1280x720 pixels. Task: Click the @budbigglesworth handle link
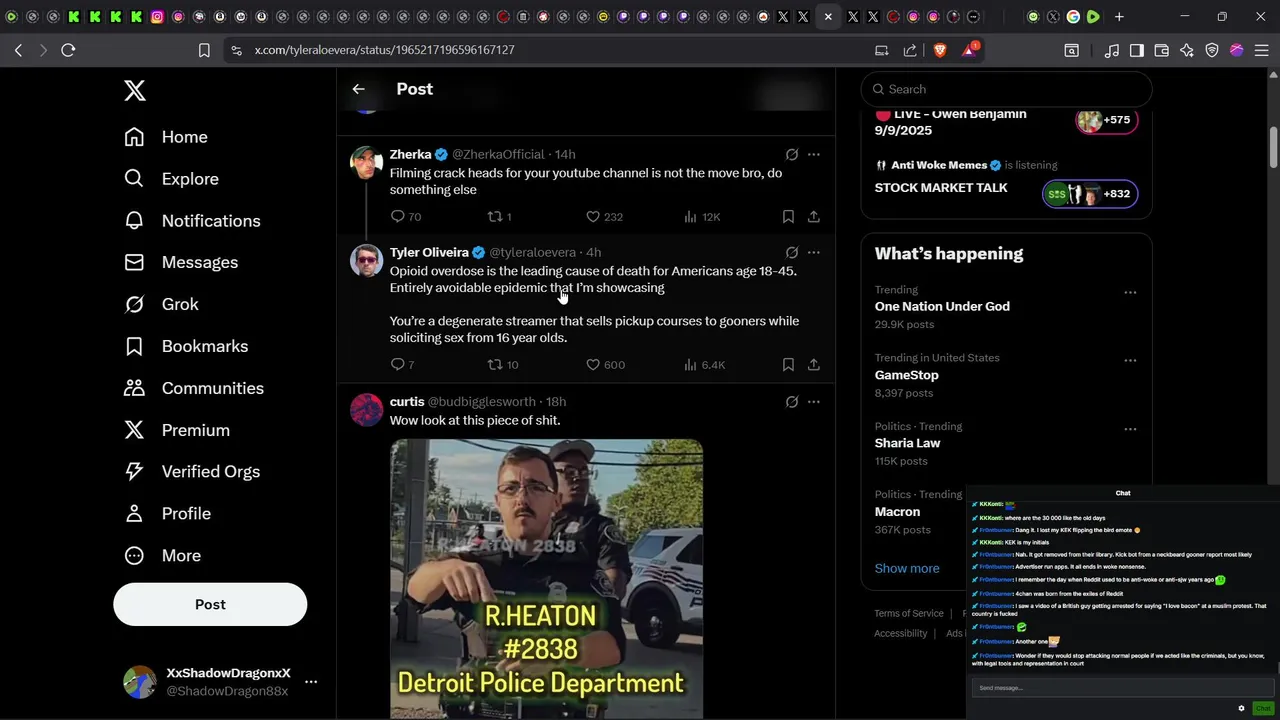click(482, 401)
